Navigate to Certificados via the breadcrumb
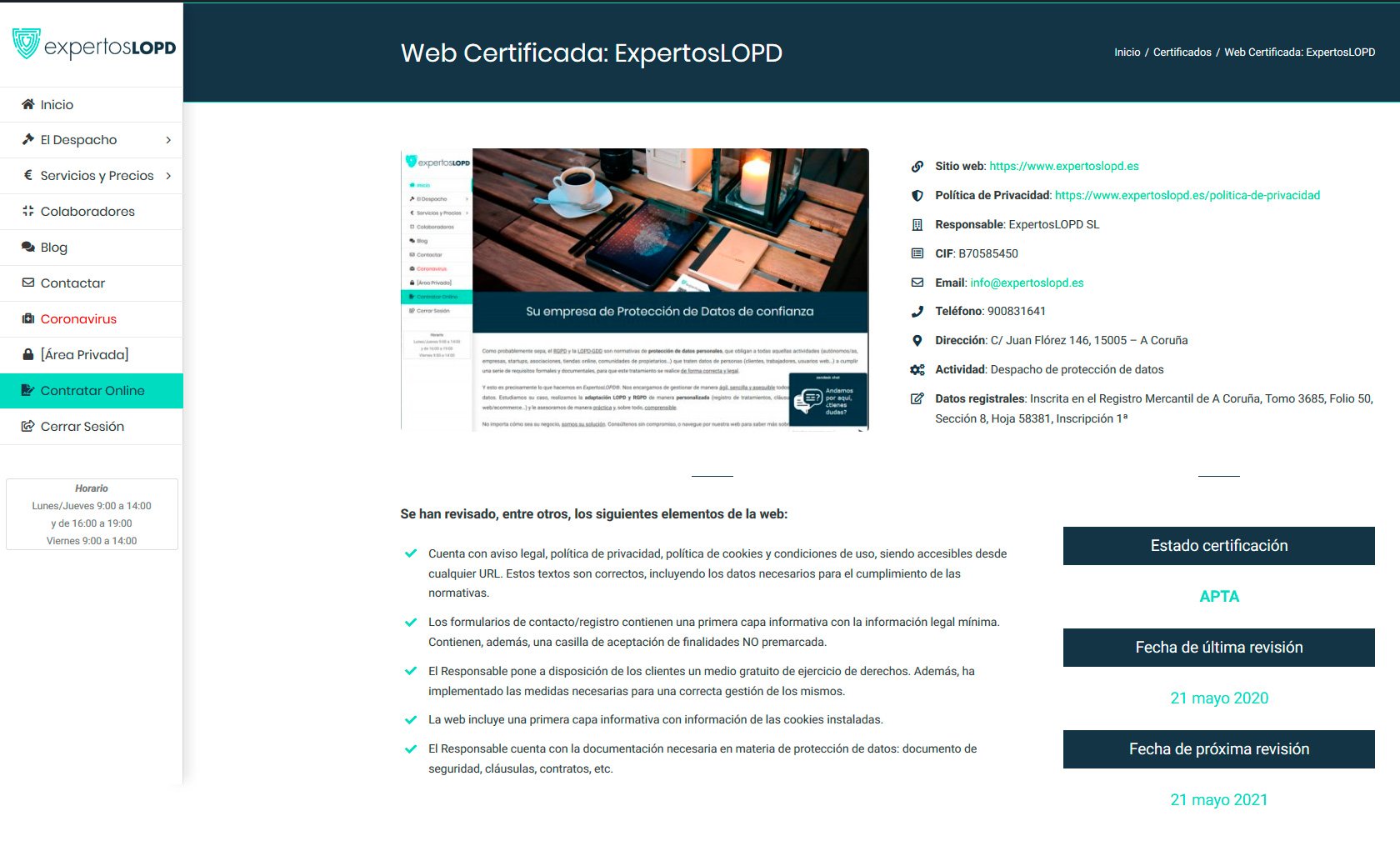1400x846 pixels. [x=1182, y=52]
